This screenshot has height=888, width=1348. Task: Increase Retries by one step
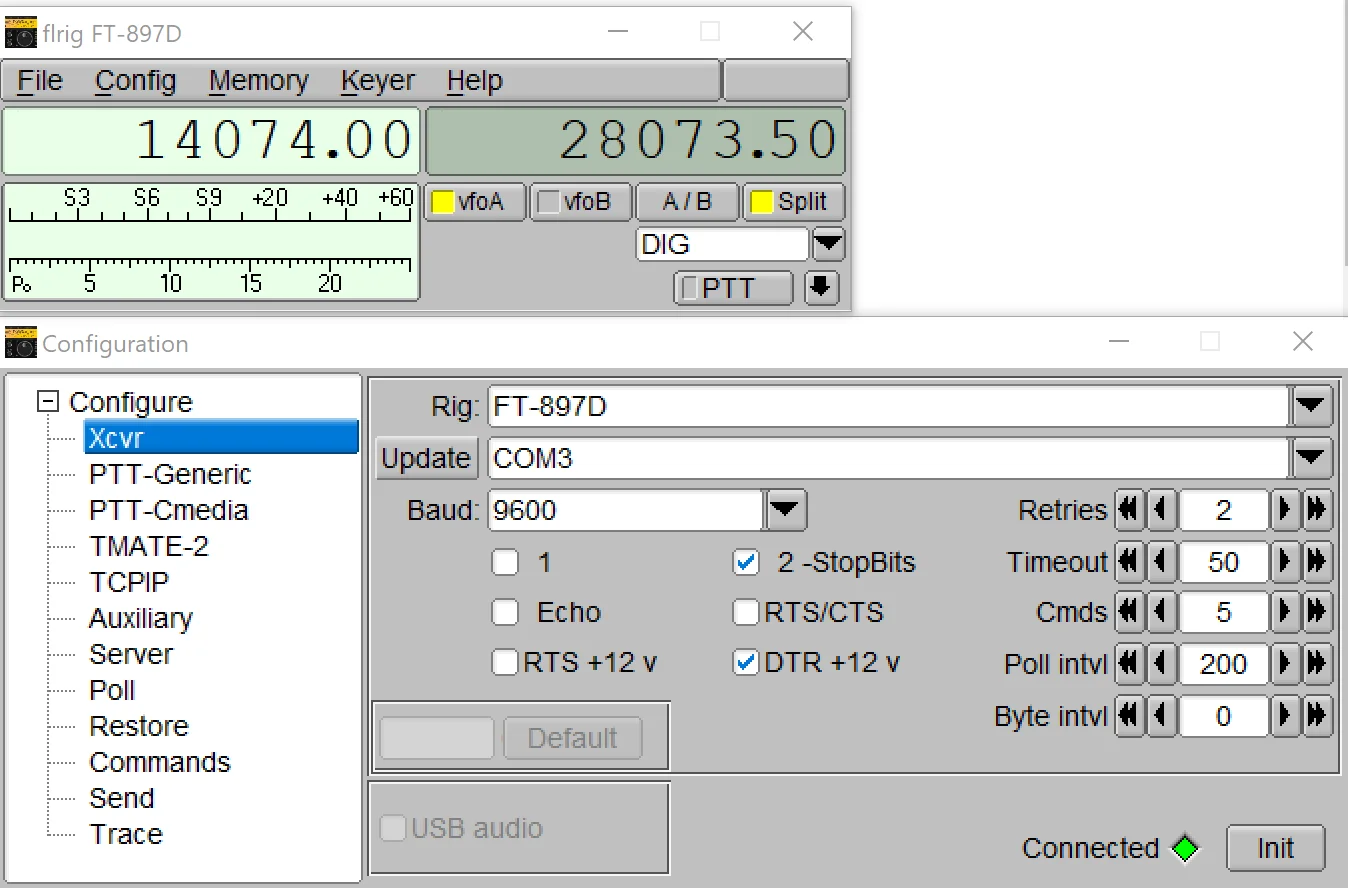tap(1285, 511)
